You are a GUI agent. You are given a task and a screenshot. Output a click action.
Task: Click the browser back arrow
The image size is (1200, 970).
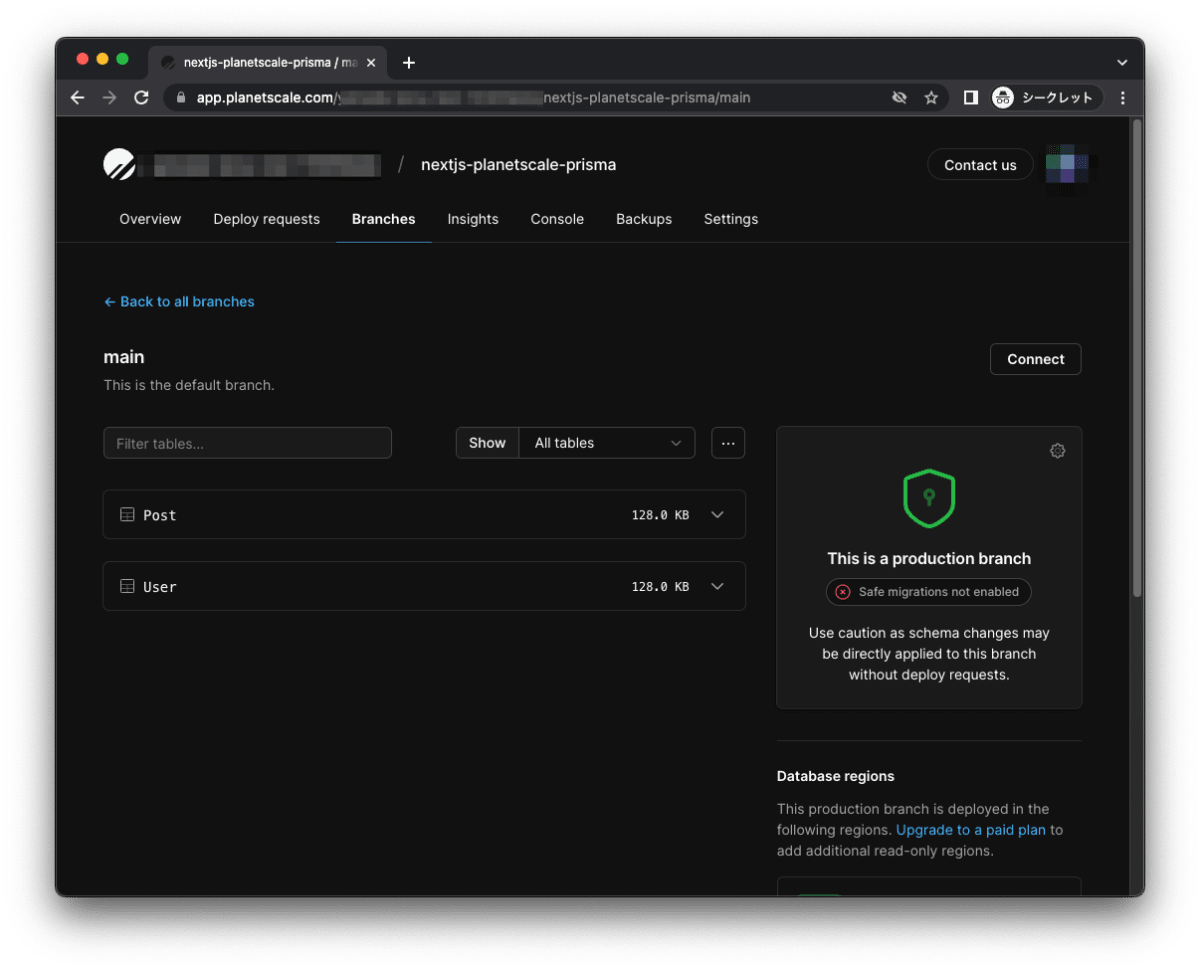(77, 97)
